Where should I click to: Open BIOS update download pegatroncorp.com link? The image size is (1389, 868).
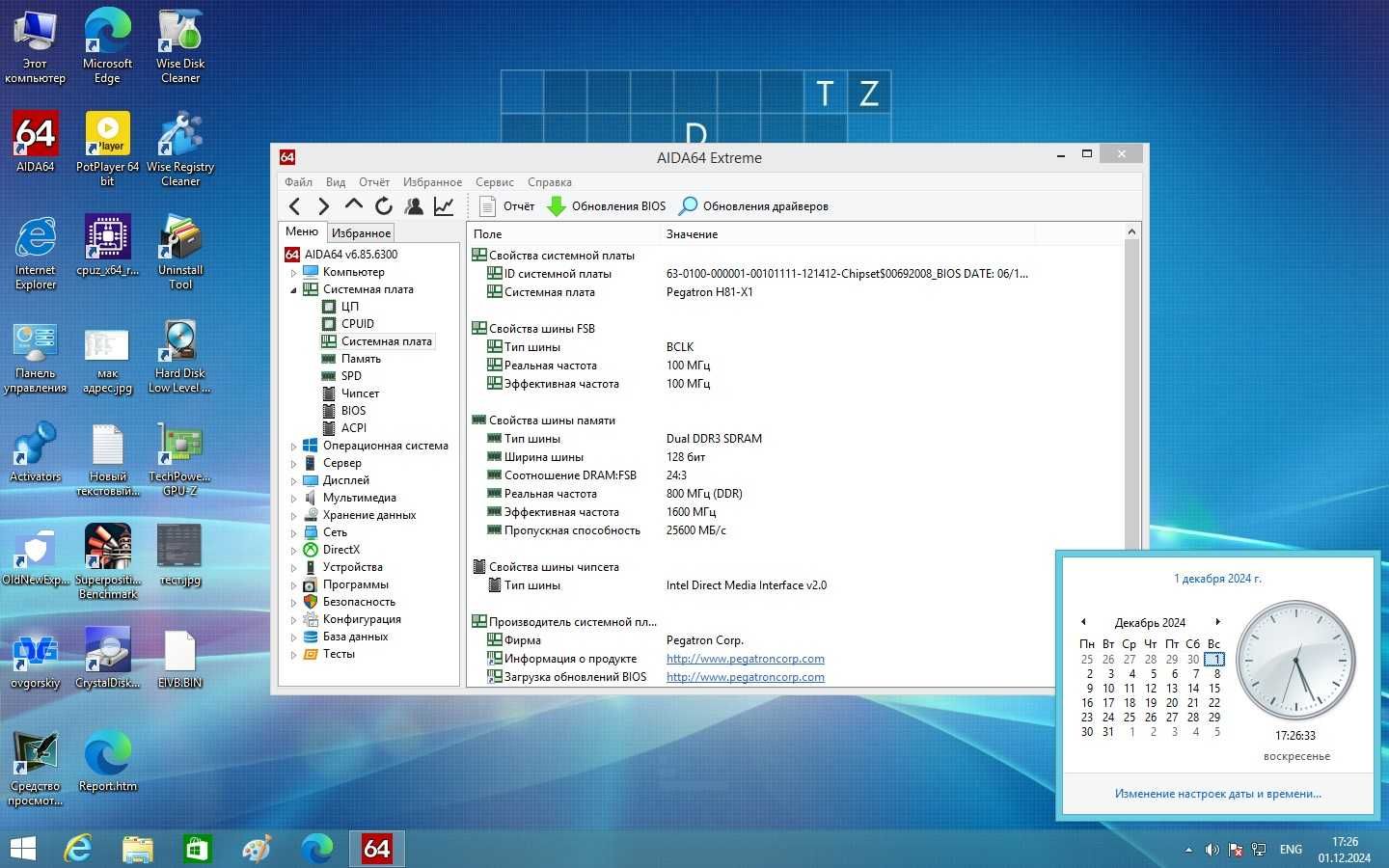(745, 677)
